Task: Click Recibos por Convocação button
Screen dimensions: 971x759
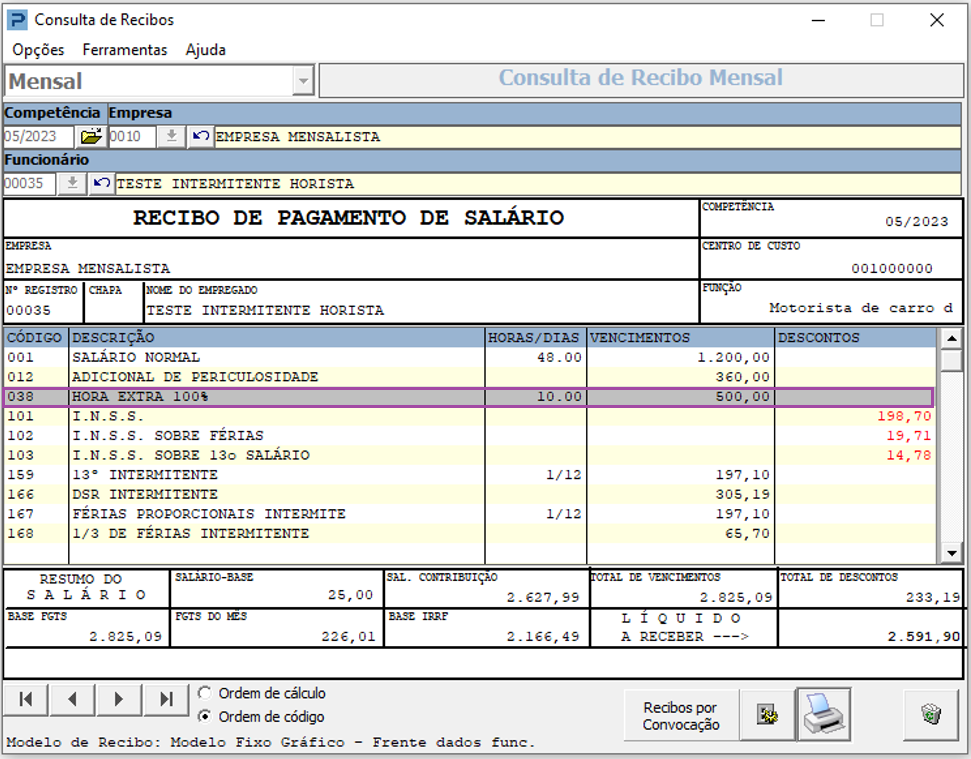Action: coord(681,716)
